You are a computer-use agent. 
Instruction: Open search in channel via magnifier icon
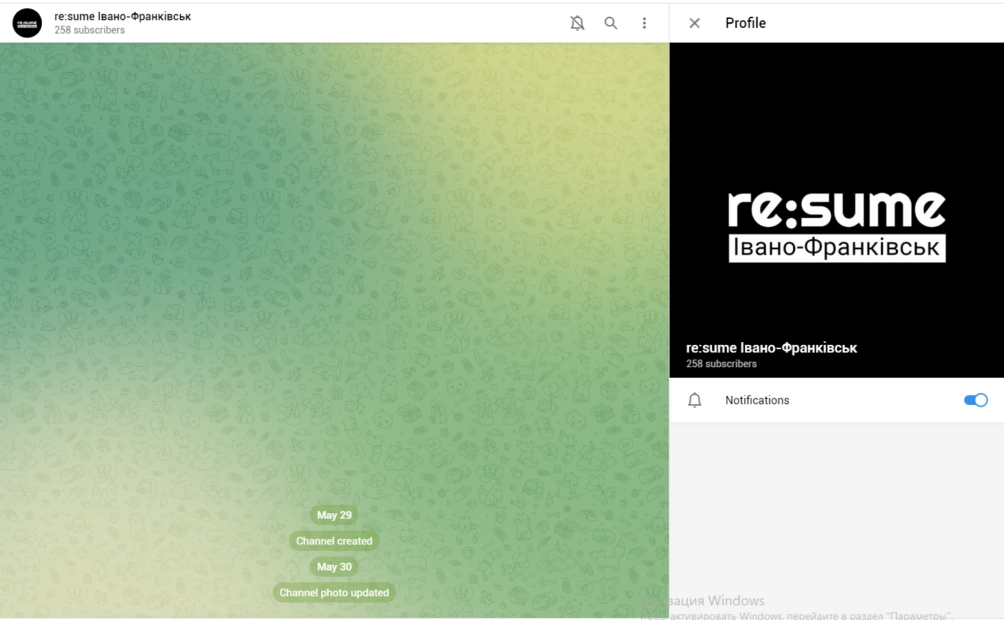click(x=611, y=23)
